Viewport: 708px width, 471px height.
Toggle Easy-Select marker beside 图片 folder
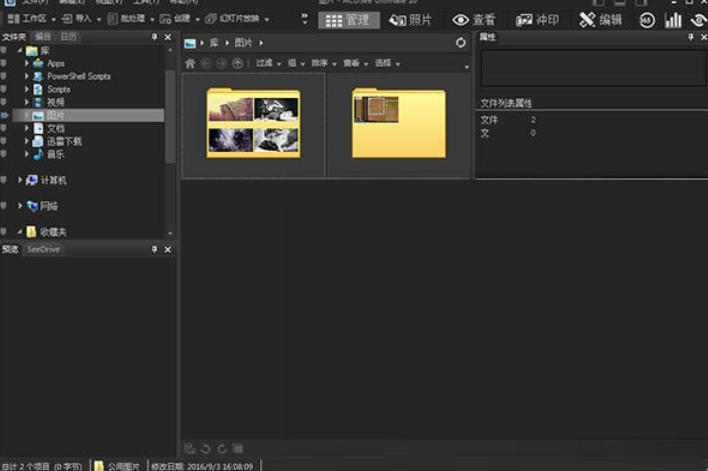pos(4,115)
